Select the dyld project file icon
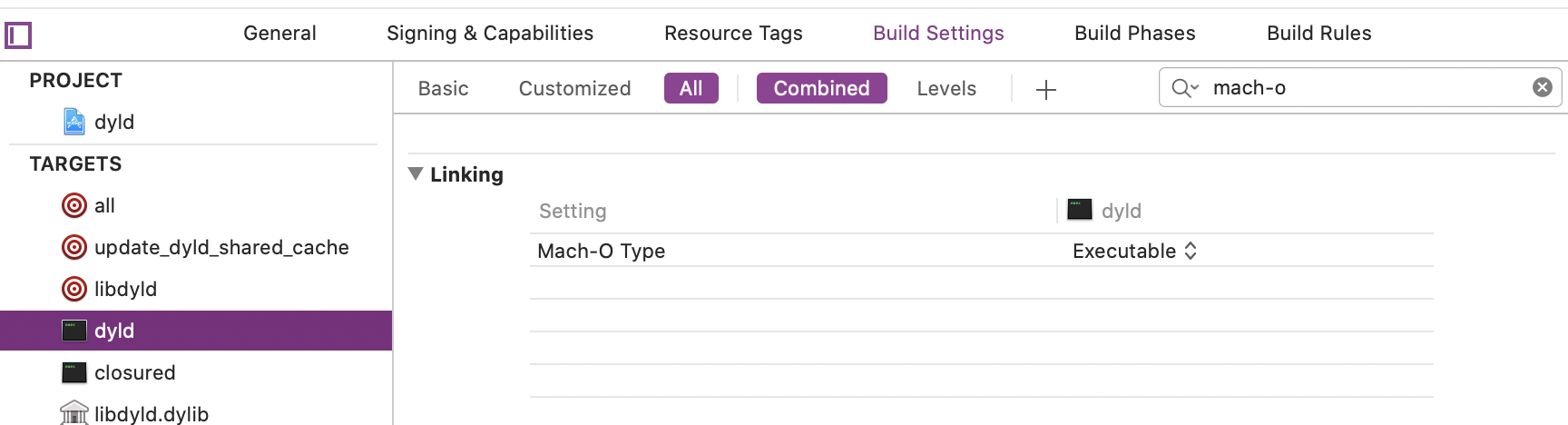 [x=74, y=122]
